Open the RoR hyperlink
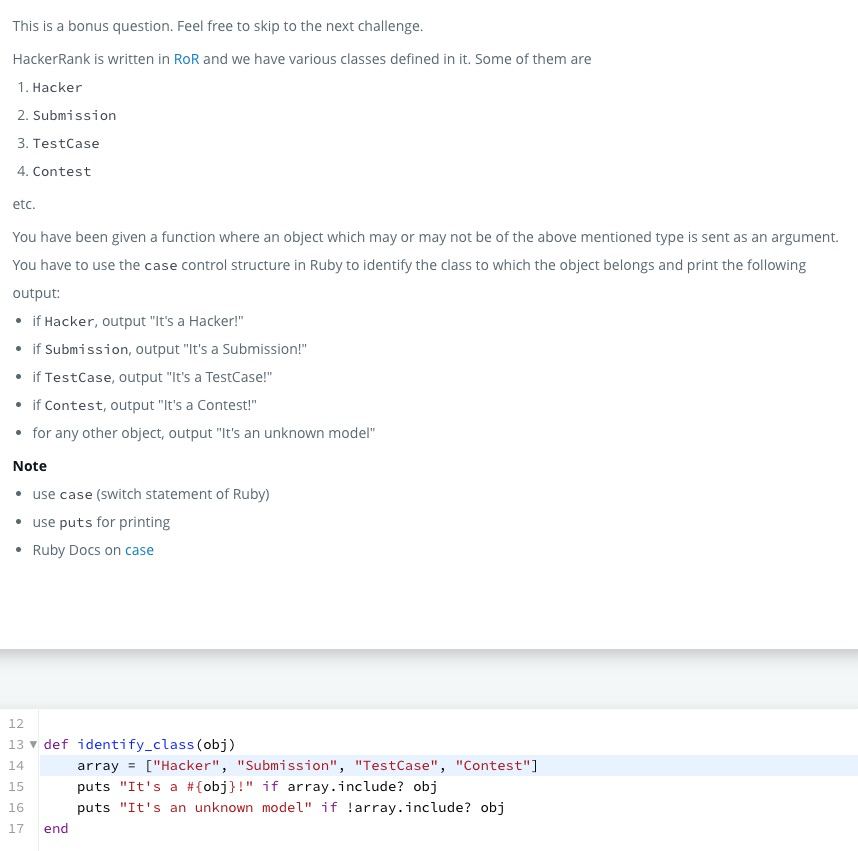858x851 pixels. [186, 59]
